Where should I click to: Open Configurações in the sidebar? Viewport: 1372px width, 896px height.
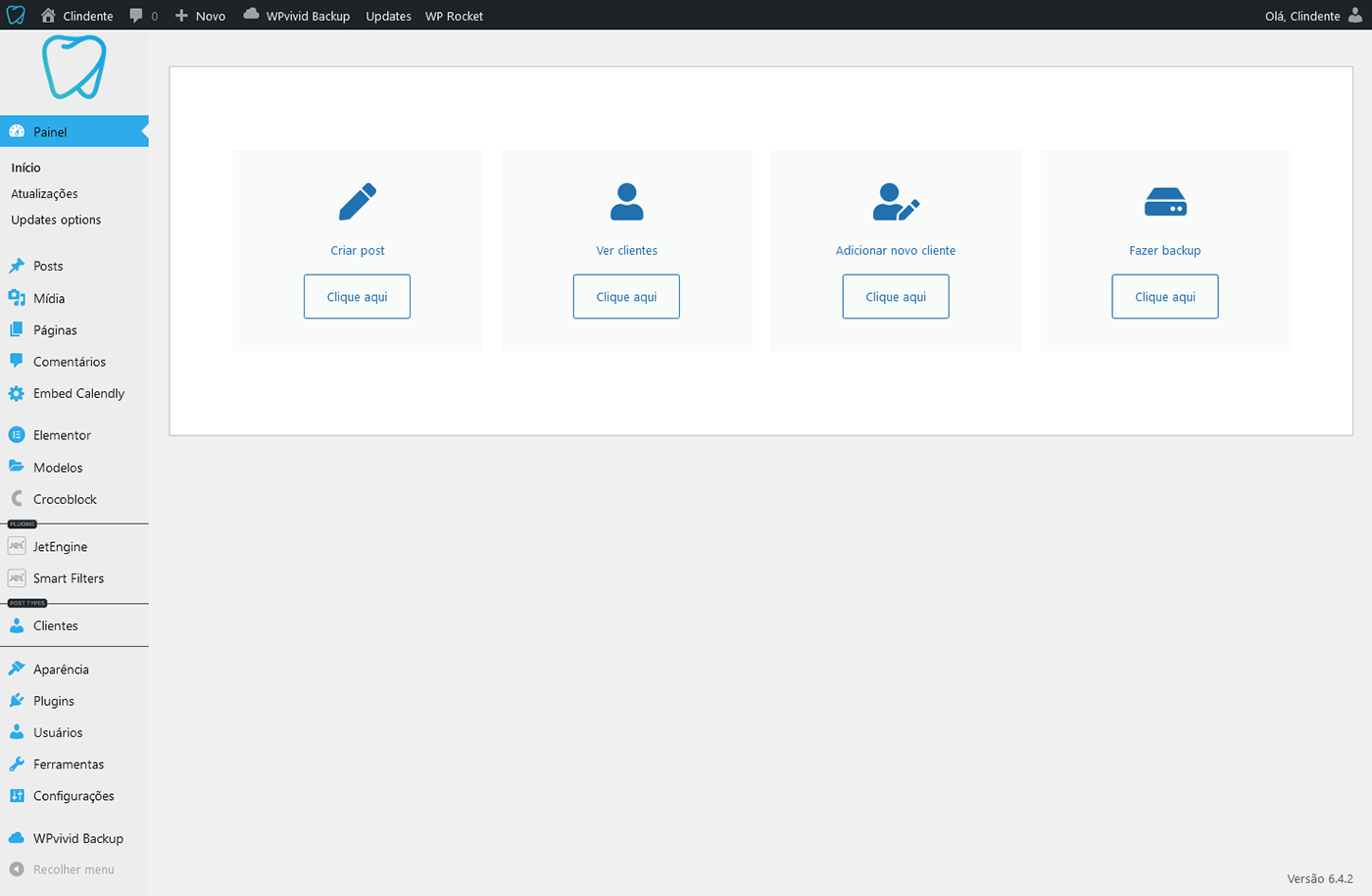(x=73, y=796)
